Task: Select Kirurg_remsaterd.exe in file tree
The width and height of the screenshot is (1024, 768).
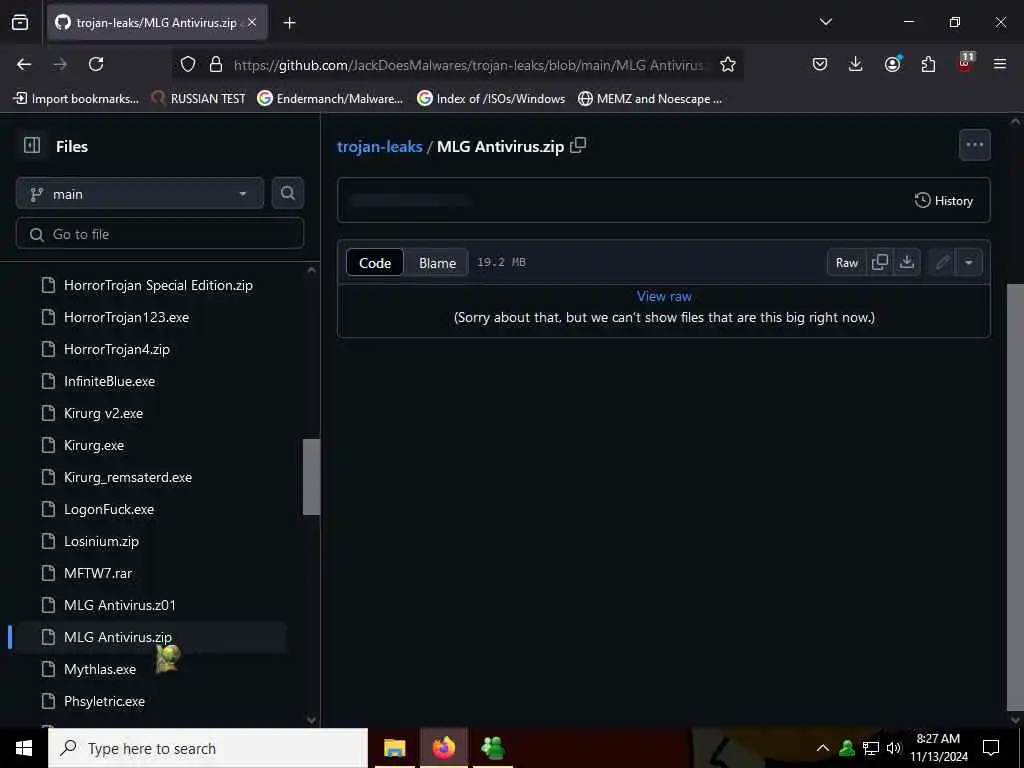Action: 127,477
